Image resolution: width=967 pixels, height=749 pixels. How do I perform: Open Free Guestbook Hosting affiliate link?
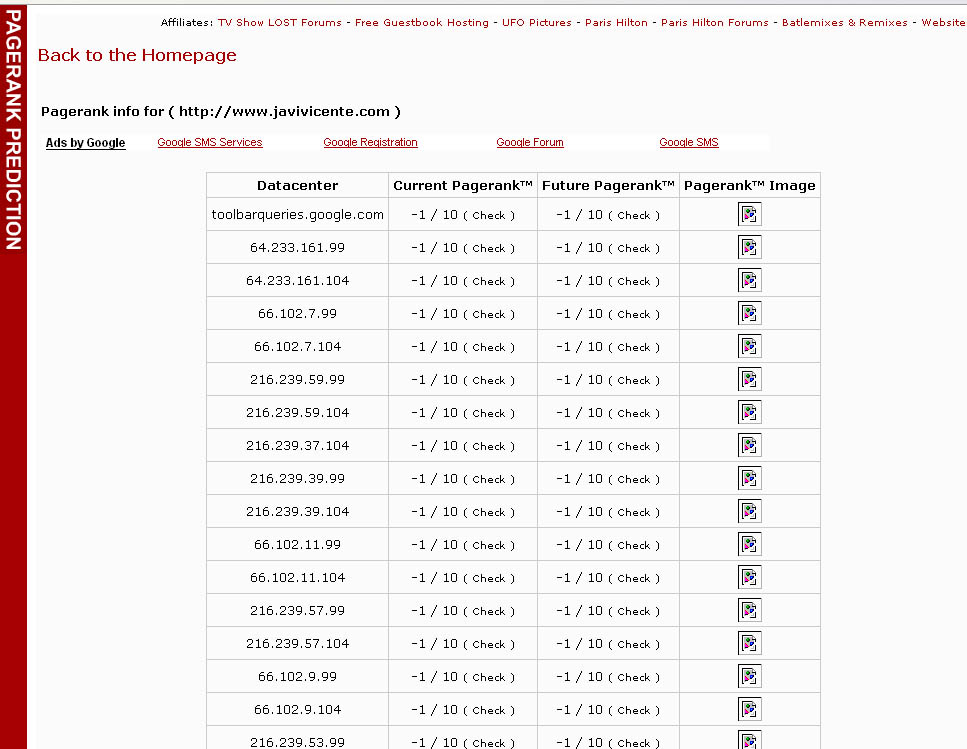422,22
